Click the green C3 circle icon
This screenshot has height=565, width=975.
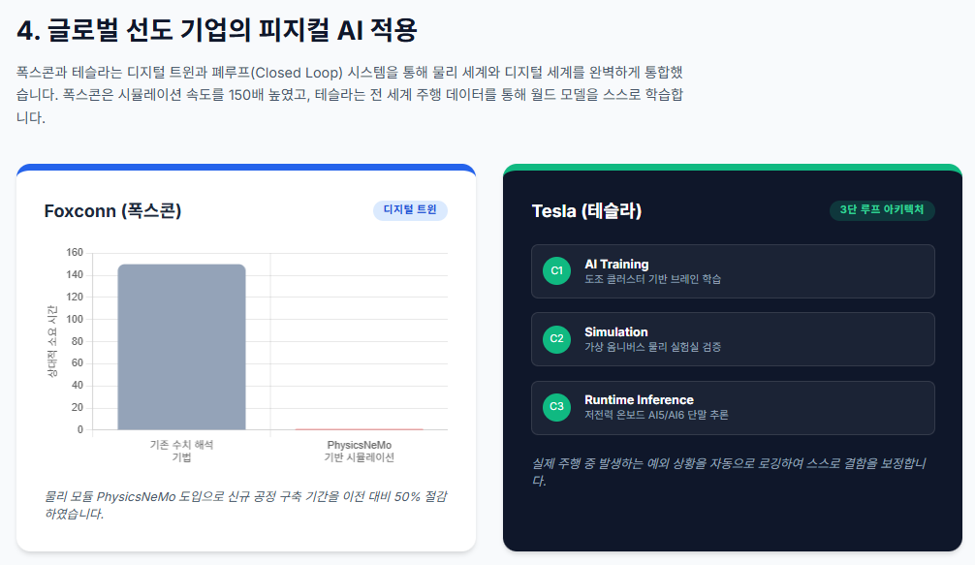click(557, 407)
